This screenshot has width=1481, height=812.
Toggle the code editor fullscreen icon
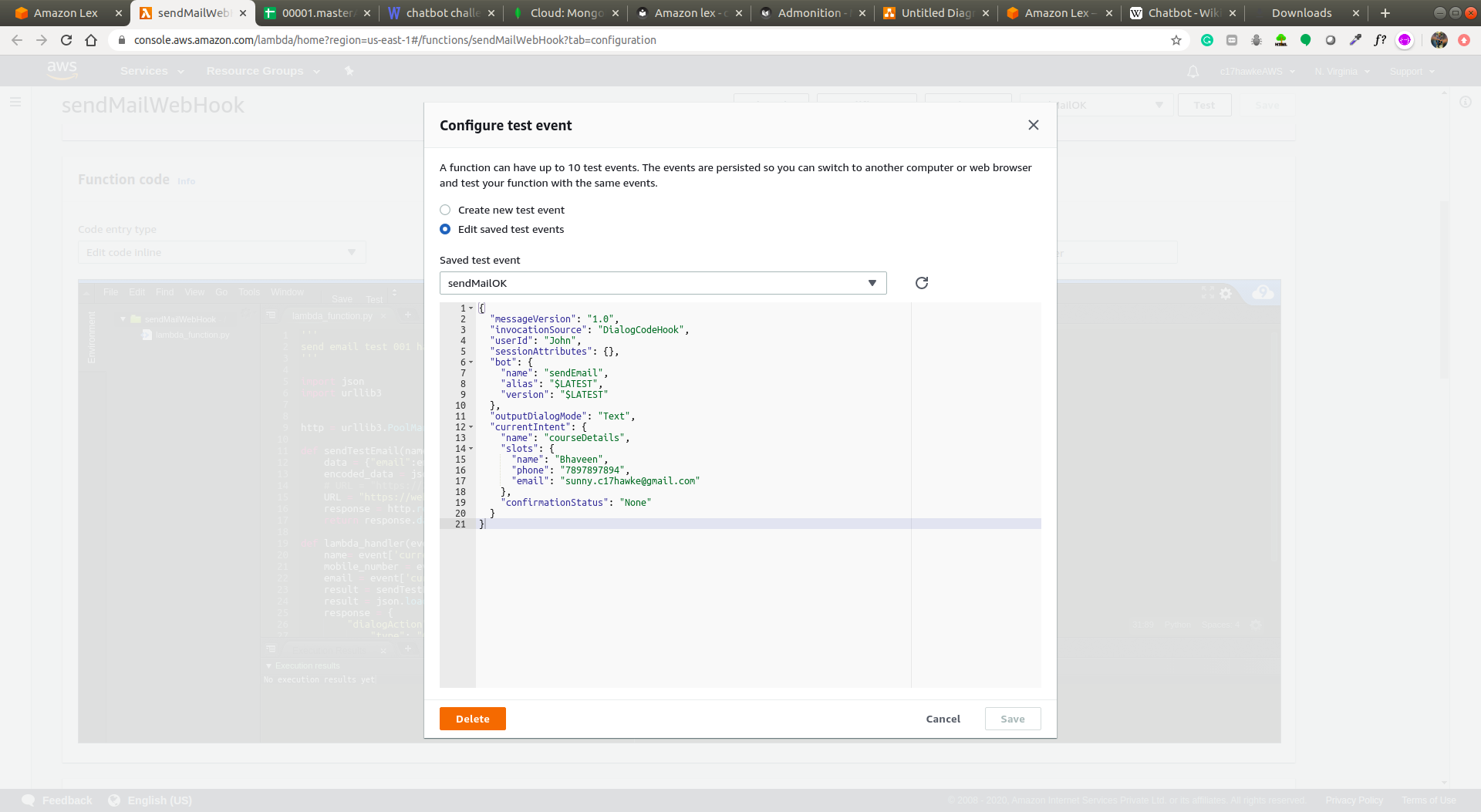[1207, 292]
